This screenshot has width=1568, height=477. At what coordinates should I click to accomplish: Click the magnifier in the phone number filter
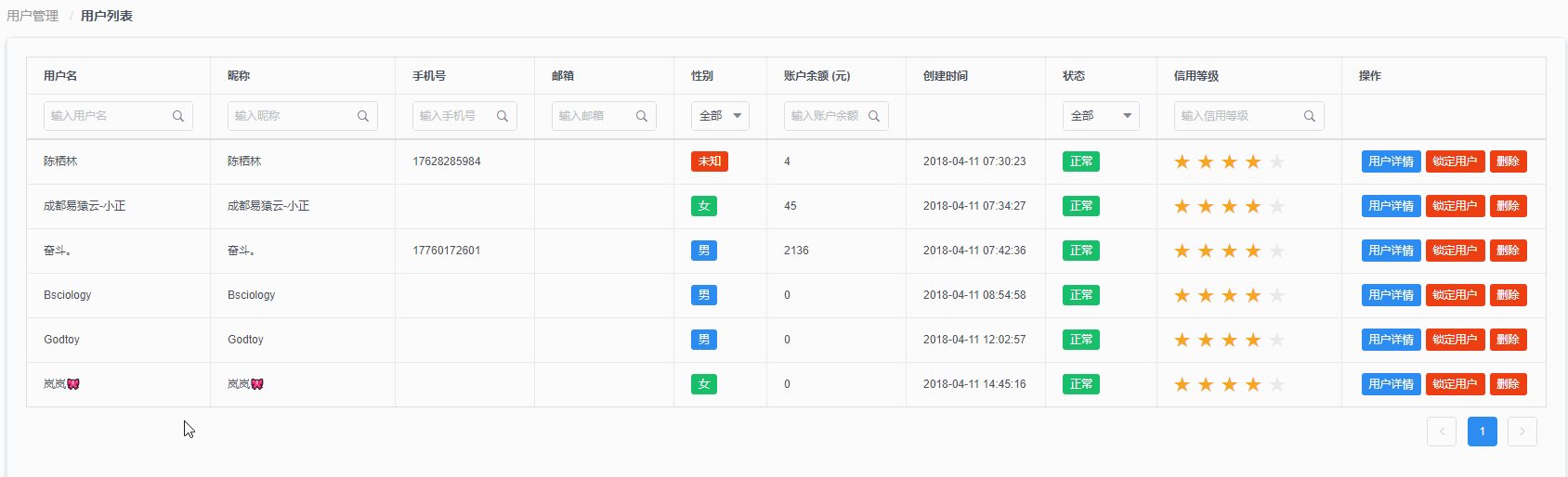(x=503, y=116)
